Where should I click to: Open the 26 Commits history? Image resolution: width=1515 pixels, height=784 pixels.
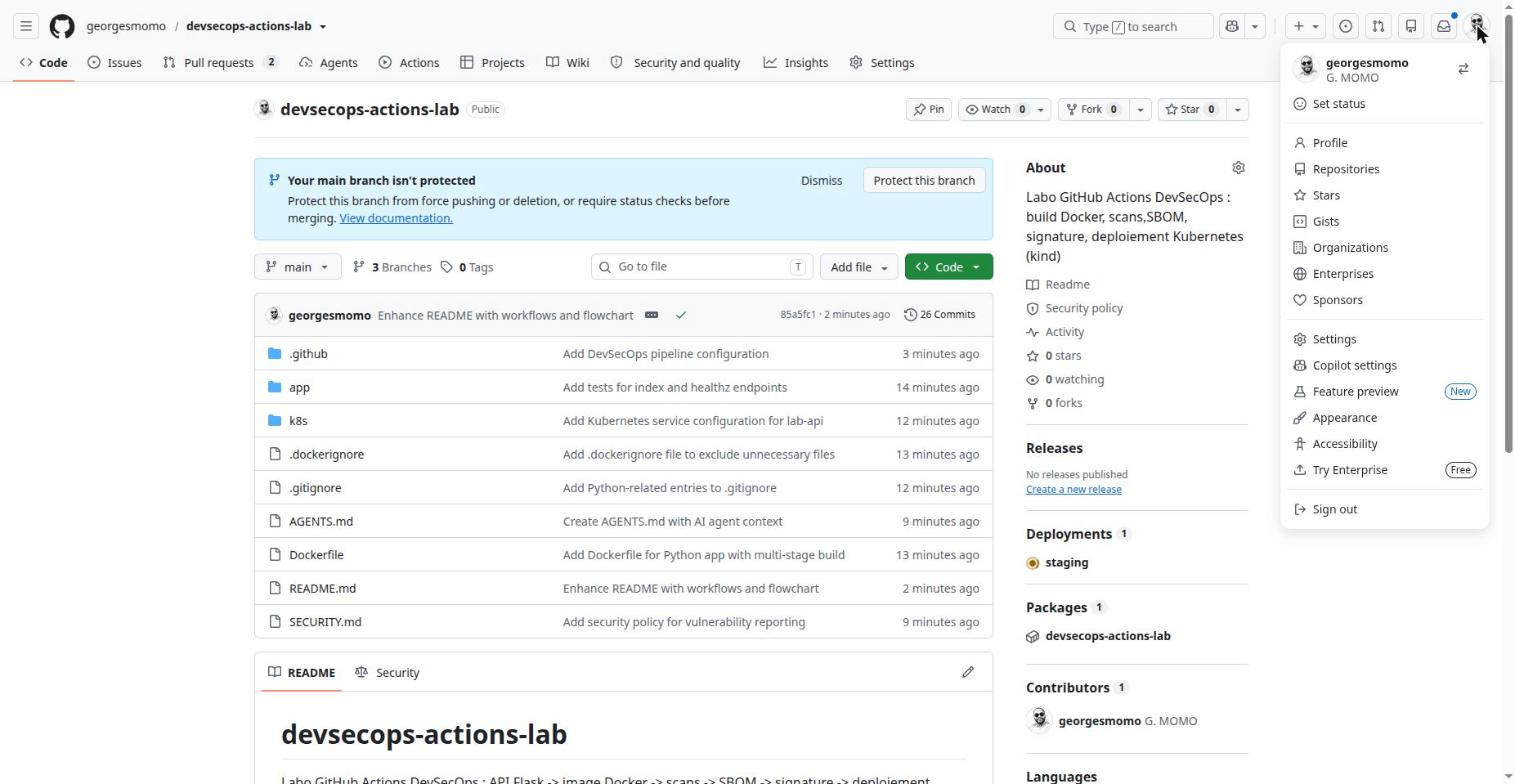(940, 315)
